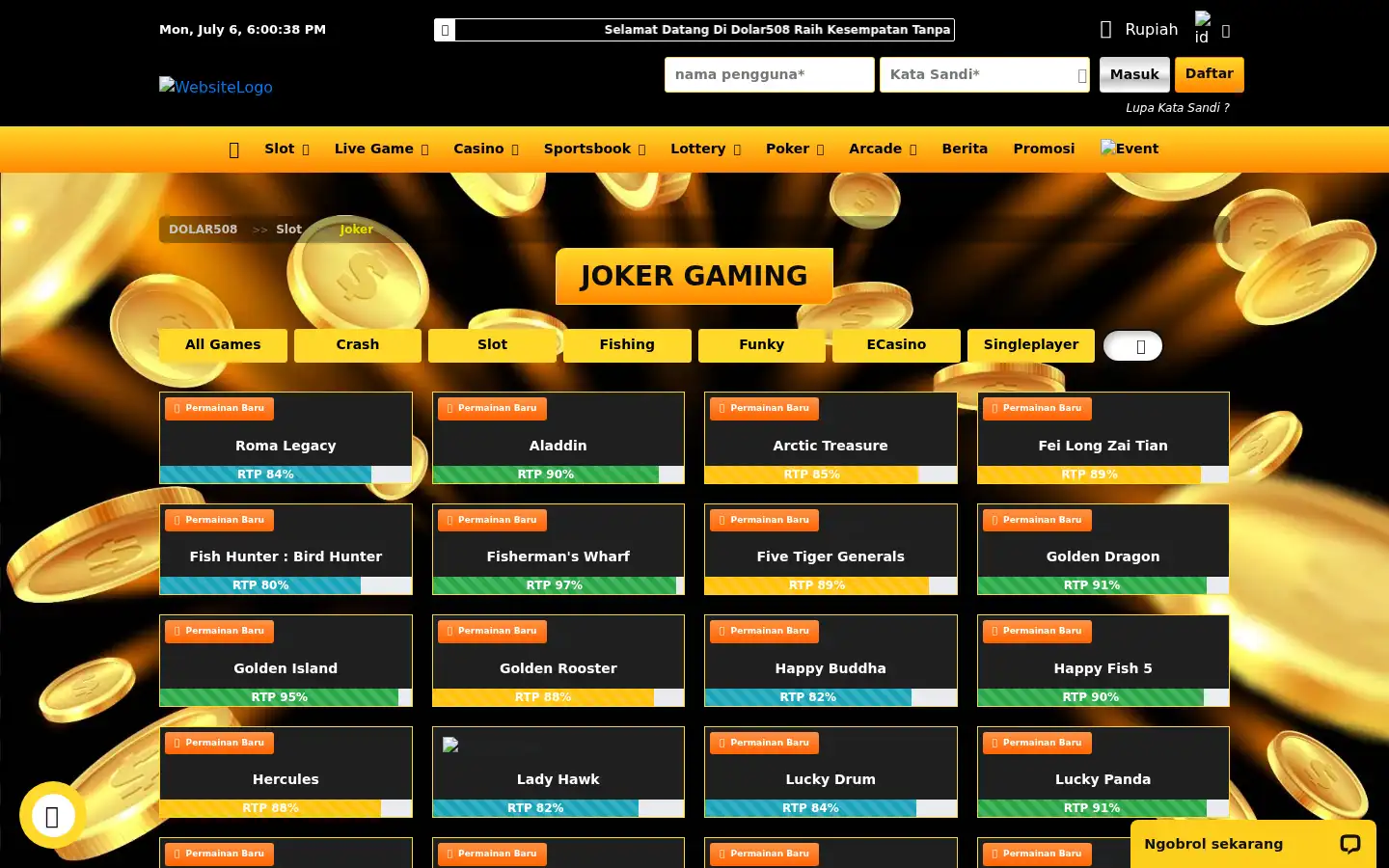Click Permainan Baru badge on Arctic Treasure
Viewport: 1389px width, 868px height.
[764, 409]
